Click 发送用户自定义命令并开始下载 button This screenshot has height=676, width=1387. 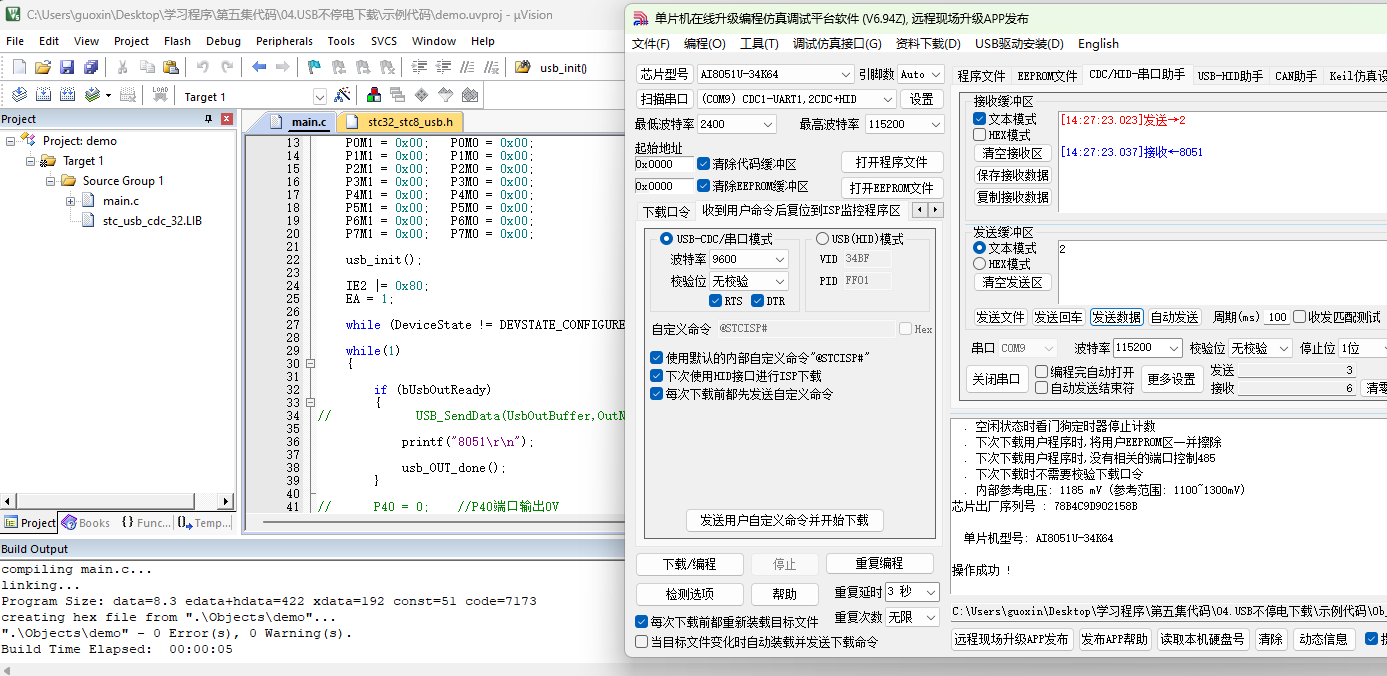coord(784,520)
